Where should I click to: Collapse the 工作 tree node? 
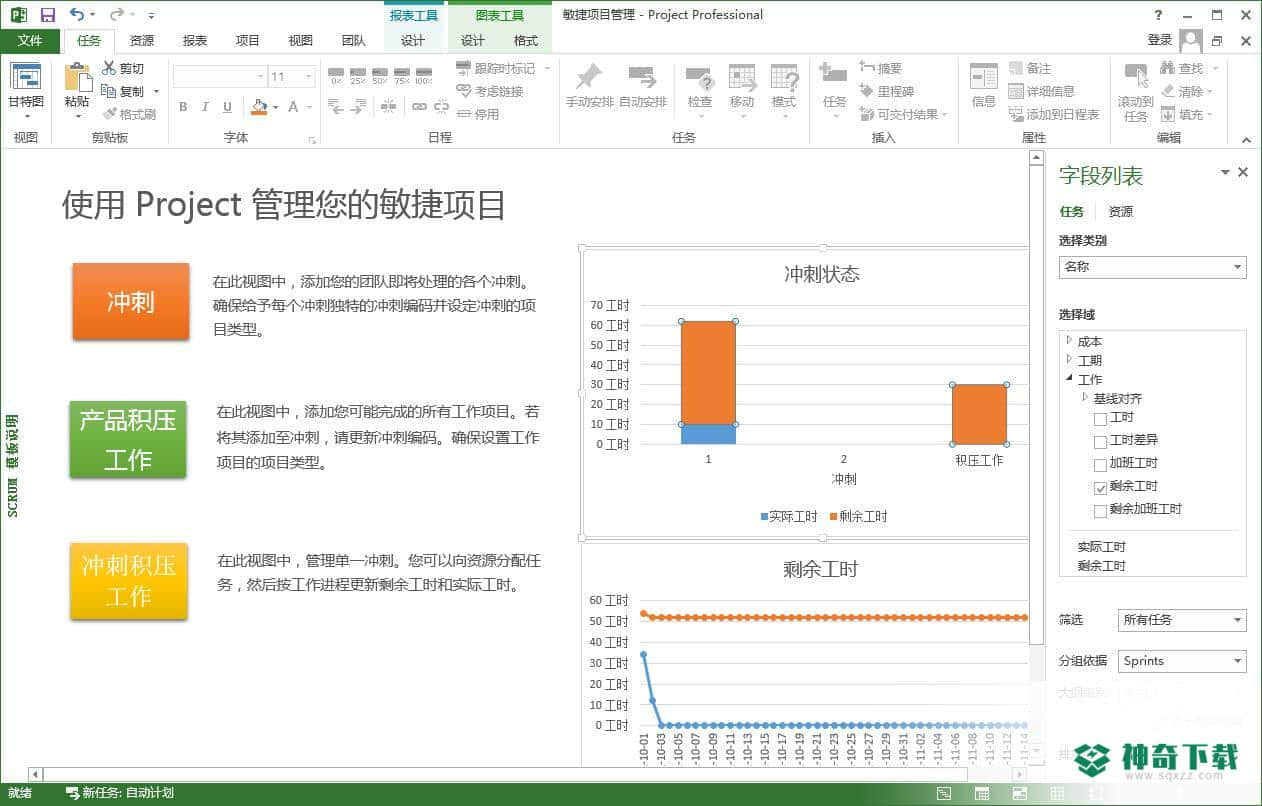[1069, 379]
